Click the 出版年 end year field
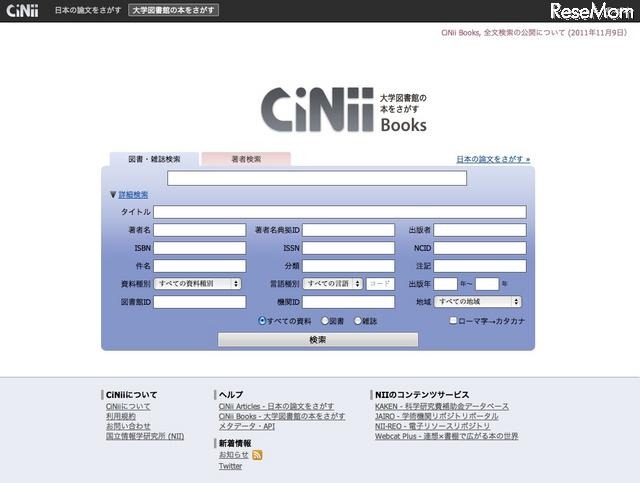The height and width of the screenshot is (483, 640). (487, 284)
